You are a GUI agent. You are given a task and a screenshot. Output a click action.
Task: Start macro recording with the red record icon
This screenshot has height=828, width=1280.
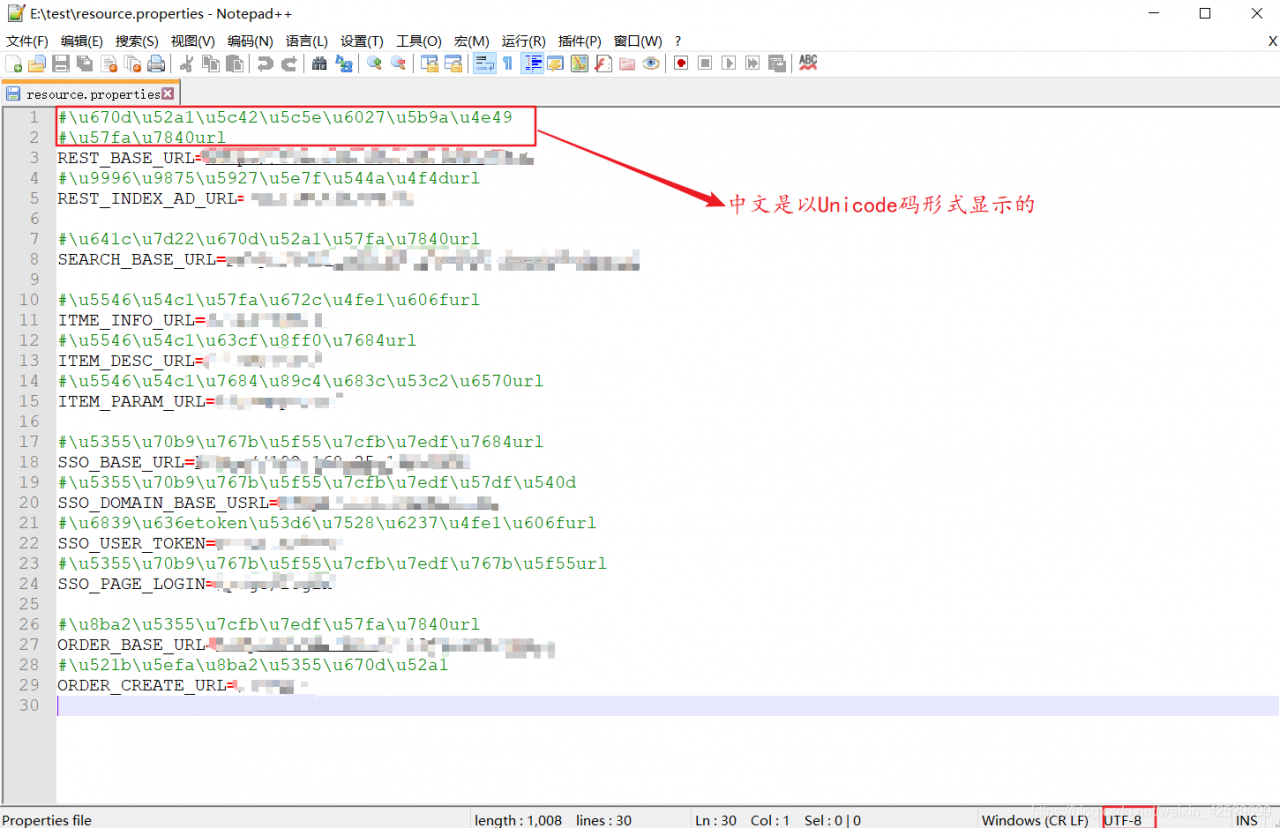tap(680, 64)
